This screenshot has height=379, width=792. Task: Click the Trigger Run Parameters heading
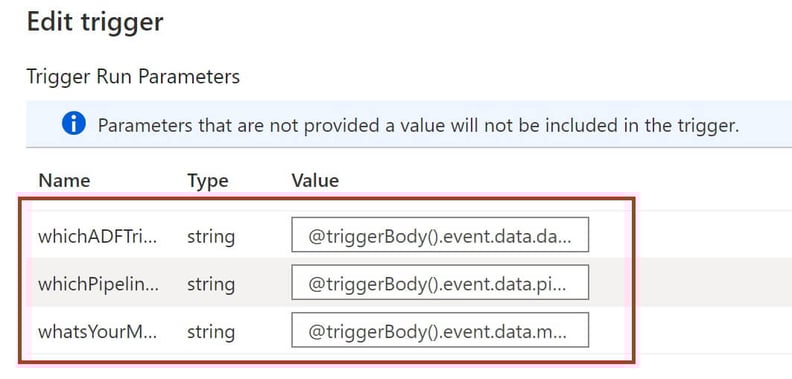133,77
